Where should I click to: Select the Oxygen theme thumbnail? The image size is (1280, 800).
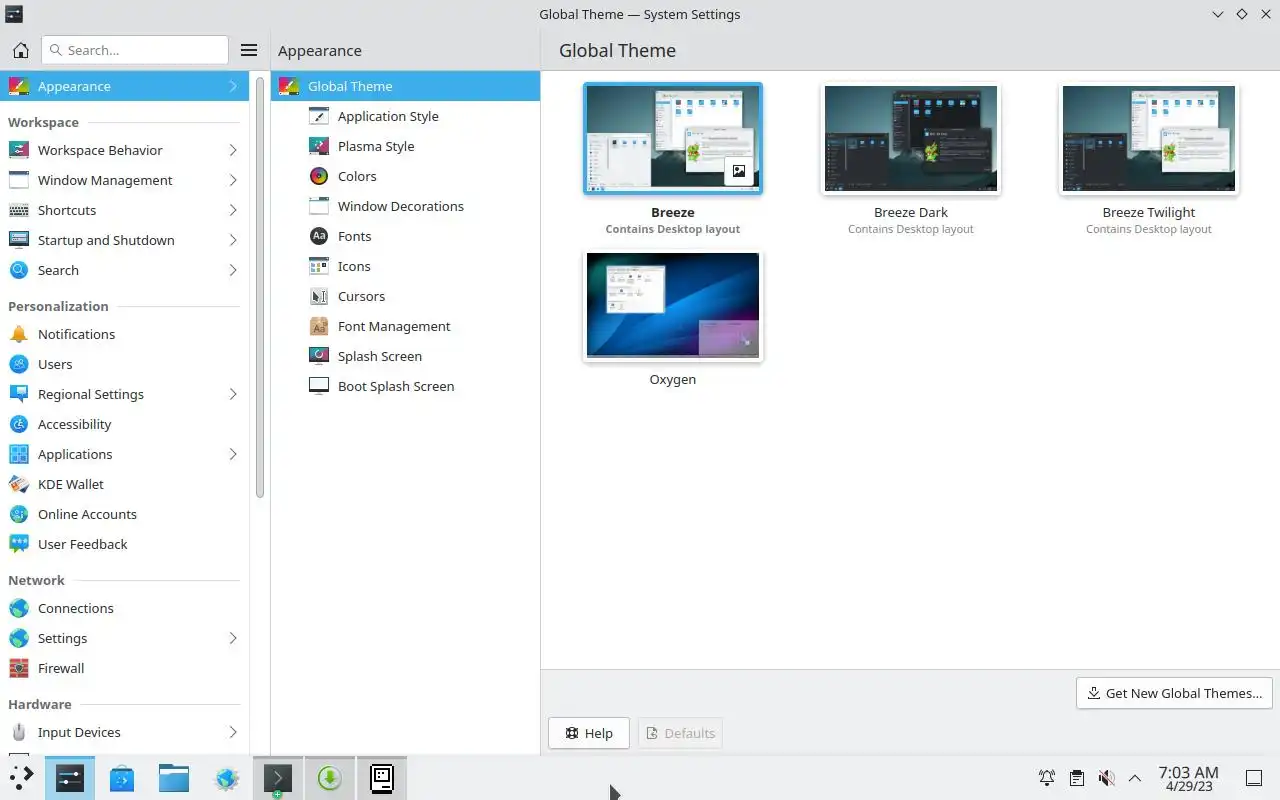tap(673, 305)
